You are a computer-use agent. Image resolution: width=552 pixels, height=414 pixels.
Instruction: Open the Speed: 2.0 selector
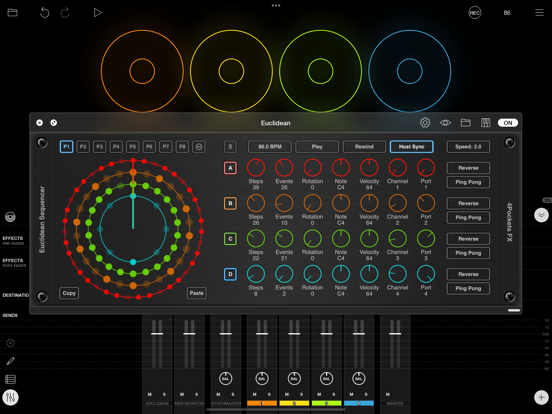[468, 147]
